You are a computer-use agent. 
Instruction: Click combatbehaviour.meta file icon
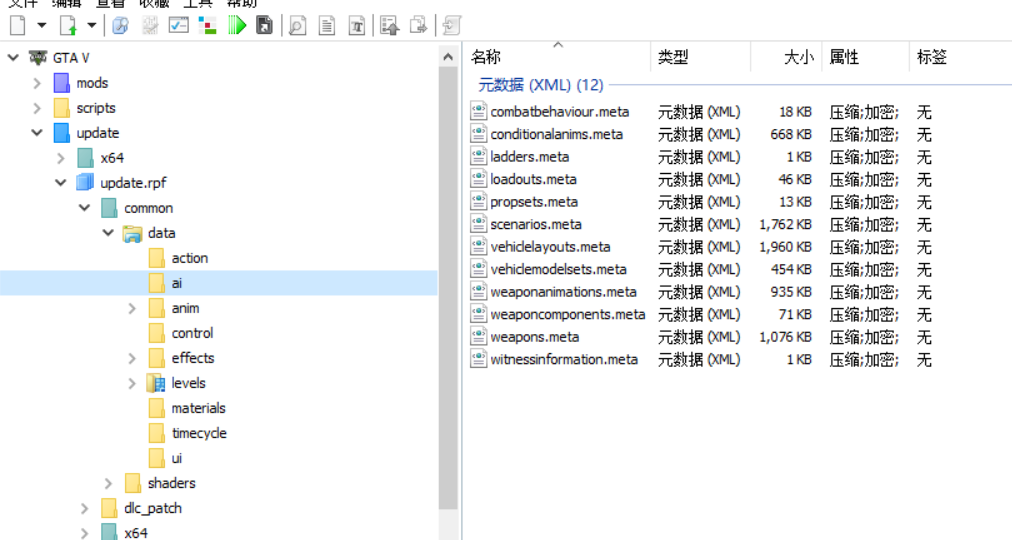(478, 112)
